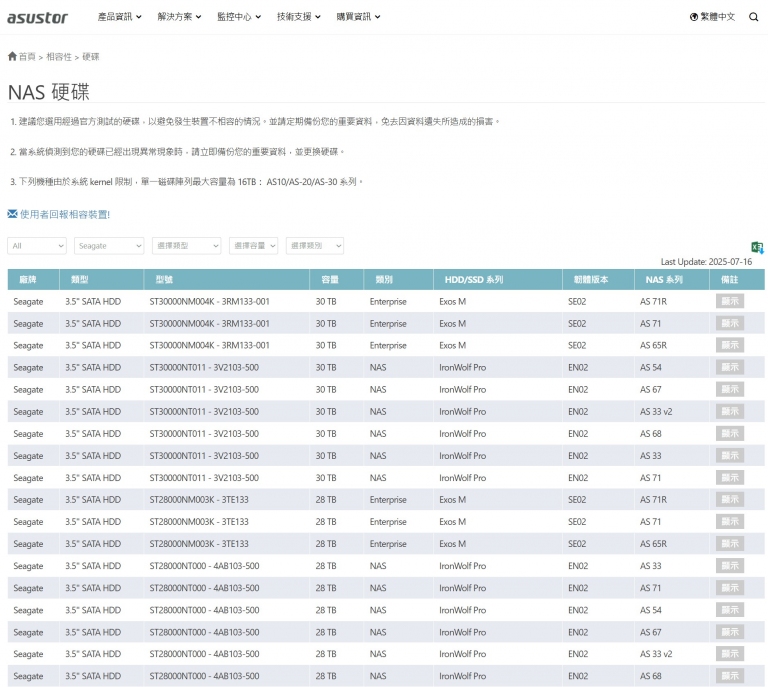This screenshot has width=768, height=687.
Task: Go to 首頁 breadcrumb link
Action: (x=27, y=57)
